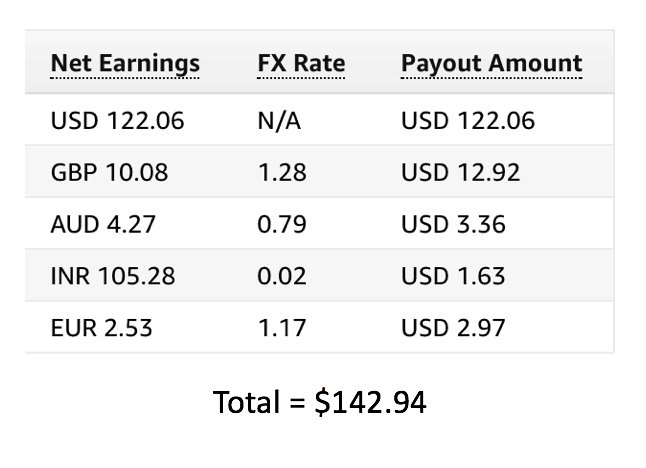
Task: Click the 1.28 FX rate value
Action: pos(282,172)
